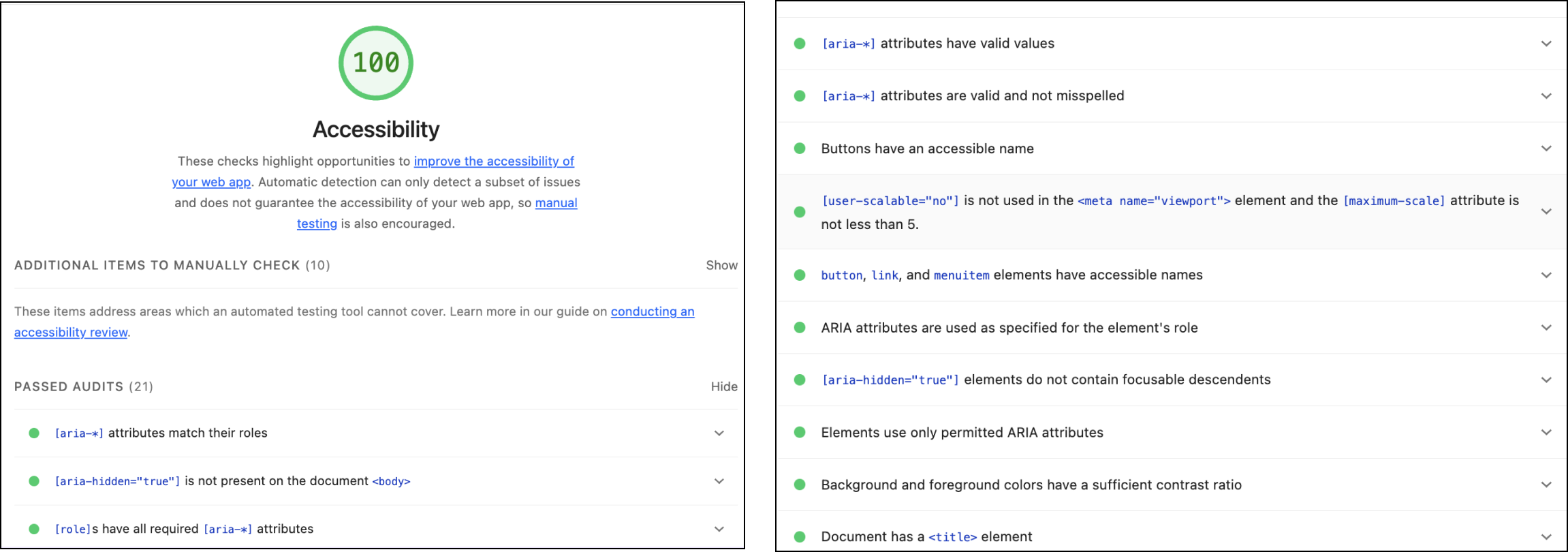Click green dot beside aria attributes match their roles

pos(34,433)
